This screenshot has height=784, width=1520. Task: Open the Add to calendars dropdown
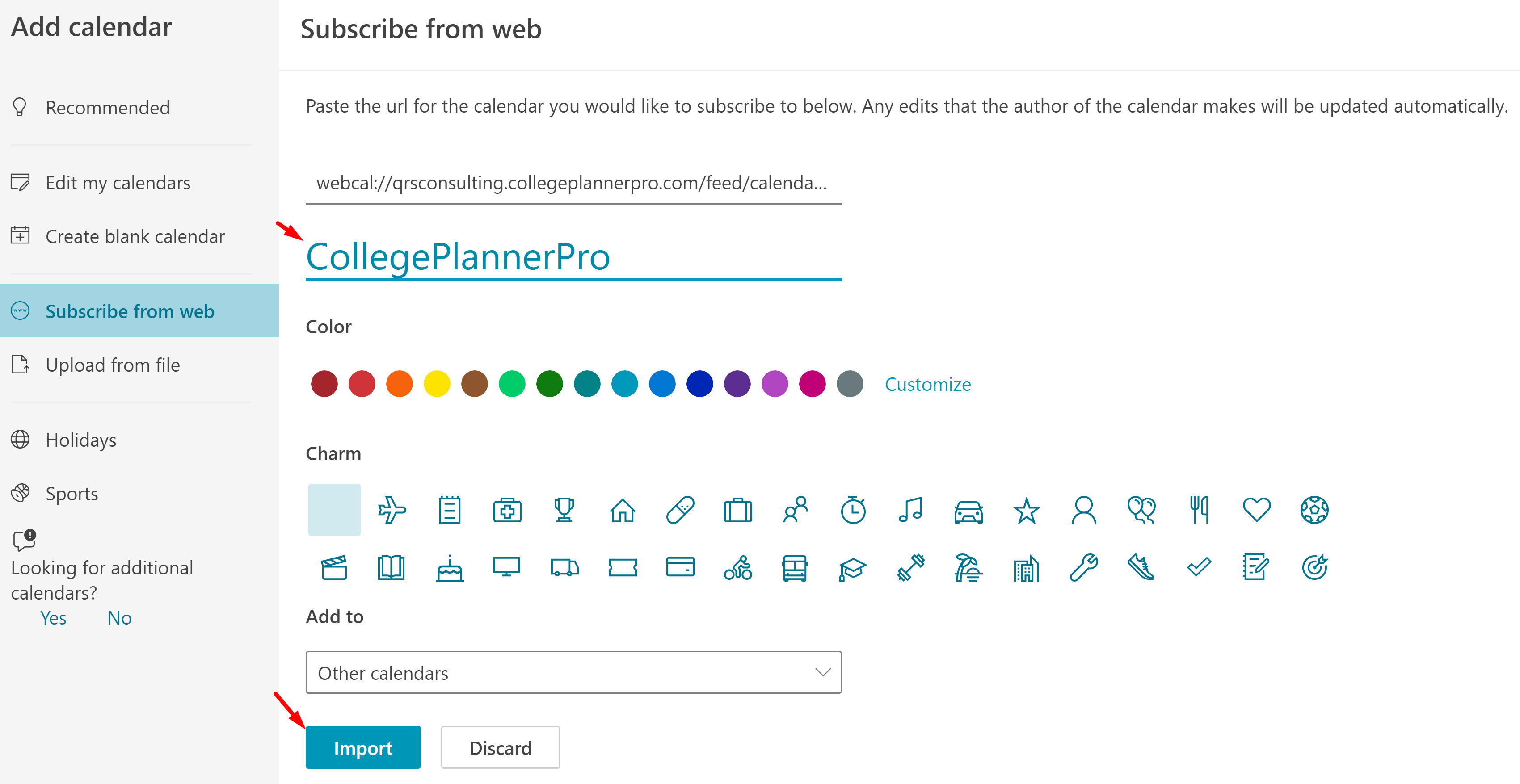coord(573,672)
